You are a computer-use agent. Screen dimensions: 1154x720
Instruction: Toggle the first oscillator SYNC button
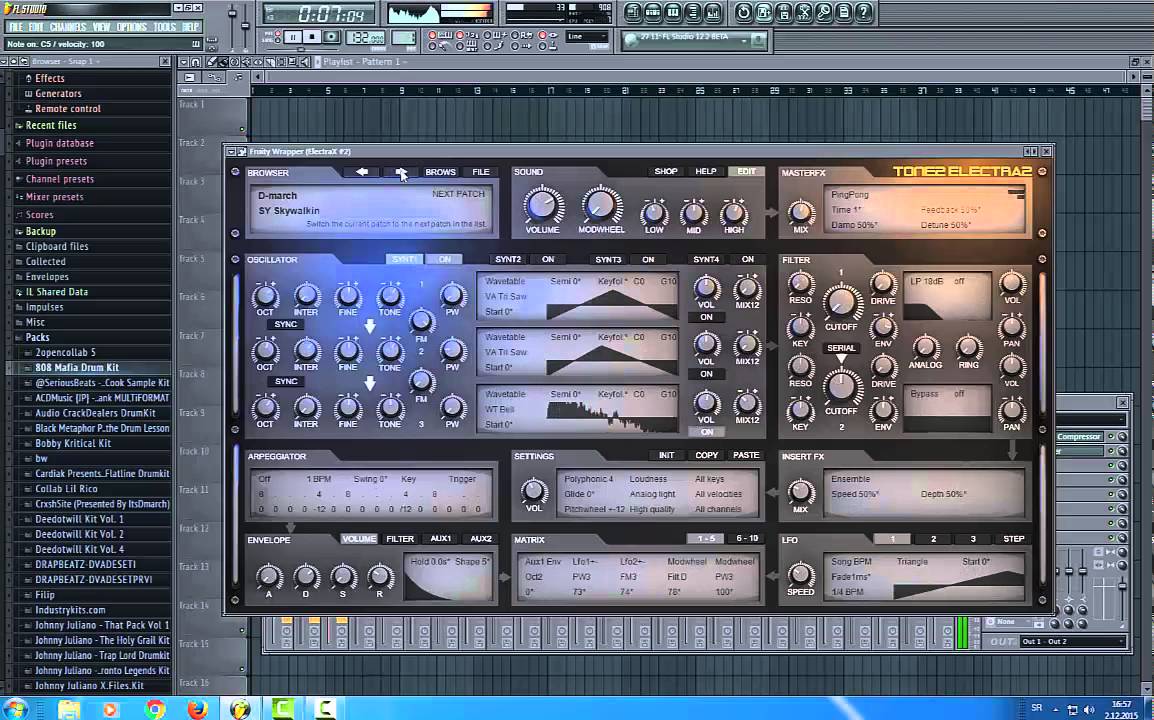(x=286, y=325)
